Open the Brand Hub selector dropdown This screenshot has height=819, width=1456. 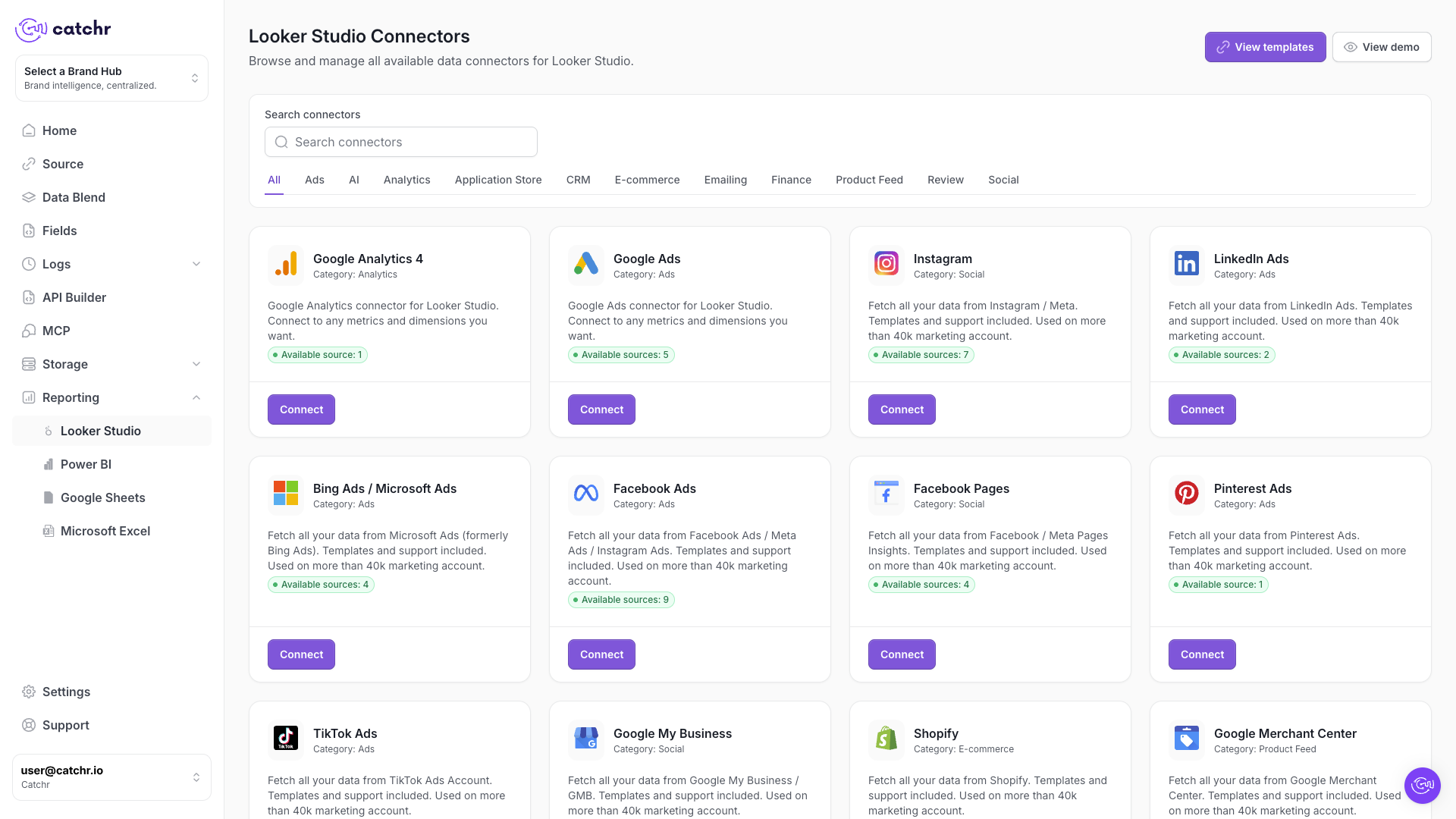[x=111, y=78]
